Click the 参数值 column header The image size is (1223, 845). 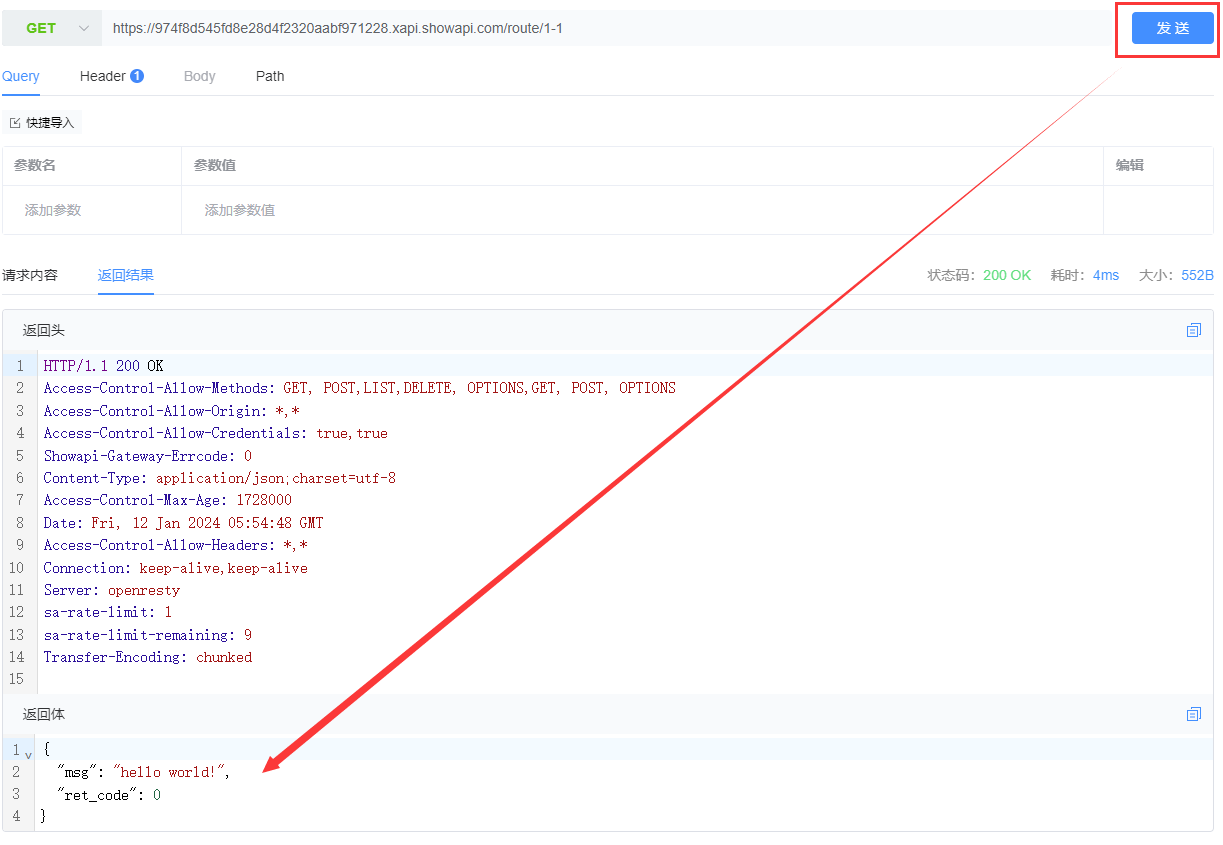pos(215,165)
